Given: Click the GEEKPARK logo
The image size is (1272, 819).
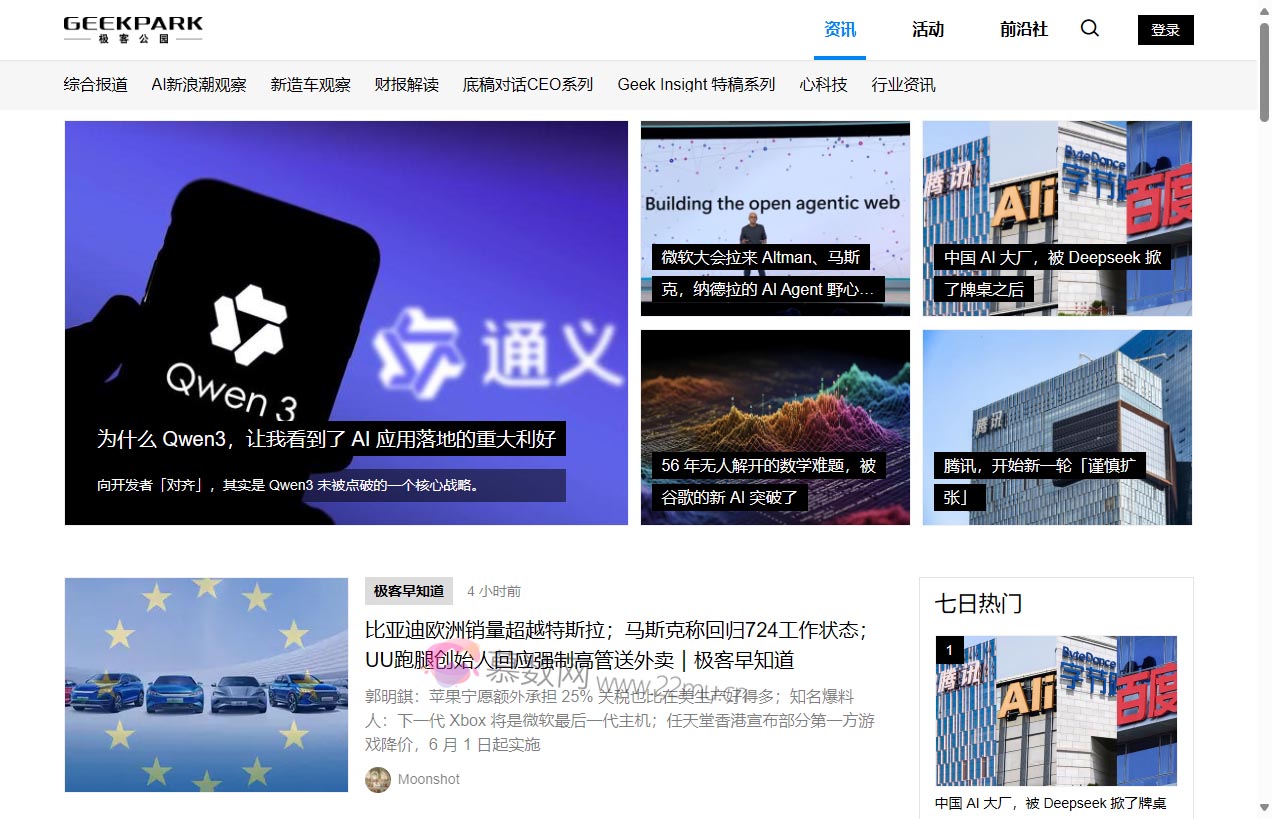Looking at the screenshot, I should point(132,29).
